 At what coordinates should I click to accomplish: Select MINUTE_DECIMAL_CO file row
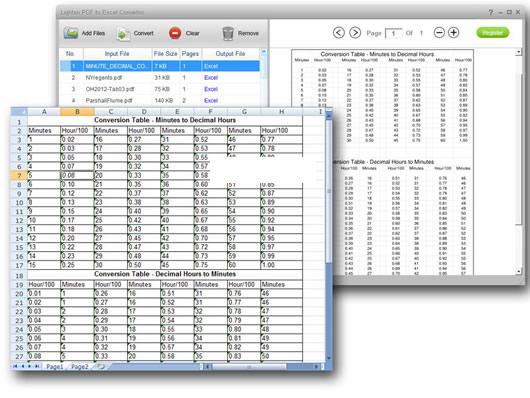pos(160,66)
